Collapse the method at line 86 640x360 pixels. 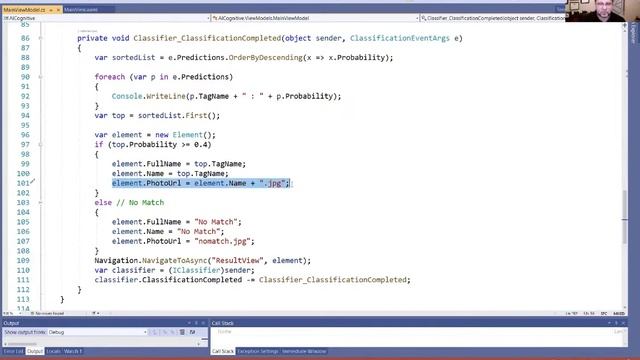[x=40, y=38]
